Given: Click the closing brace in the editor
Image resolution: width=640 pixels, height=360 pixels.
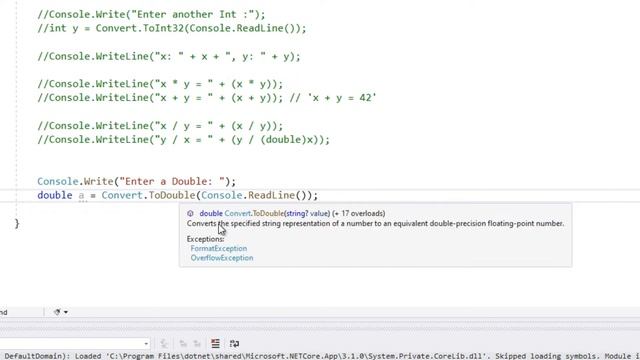Looking at the screenshot, I should click(x=17, y=223).
